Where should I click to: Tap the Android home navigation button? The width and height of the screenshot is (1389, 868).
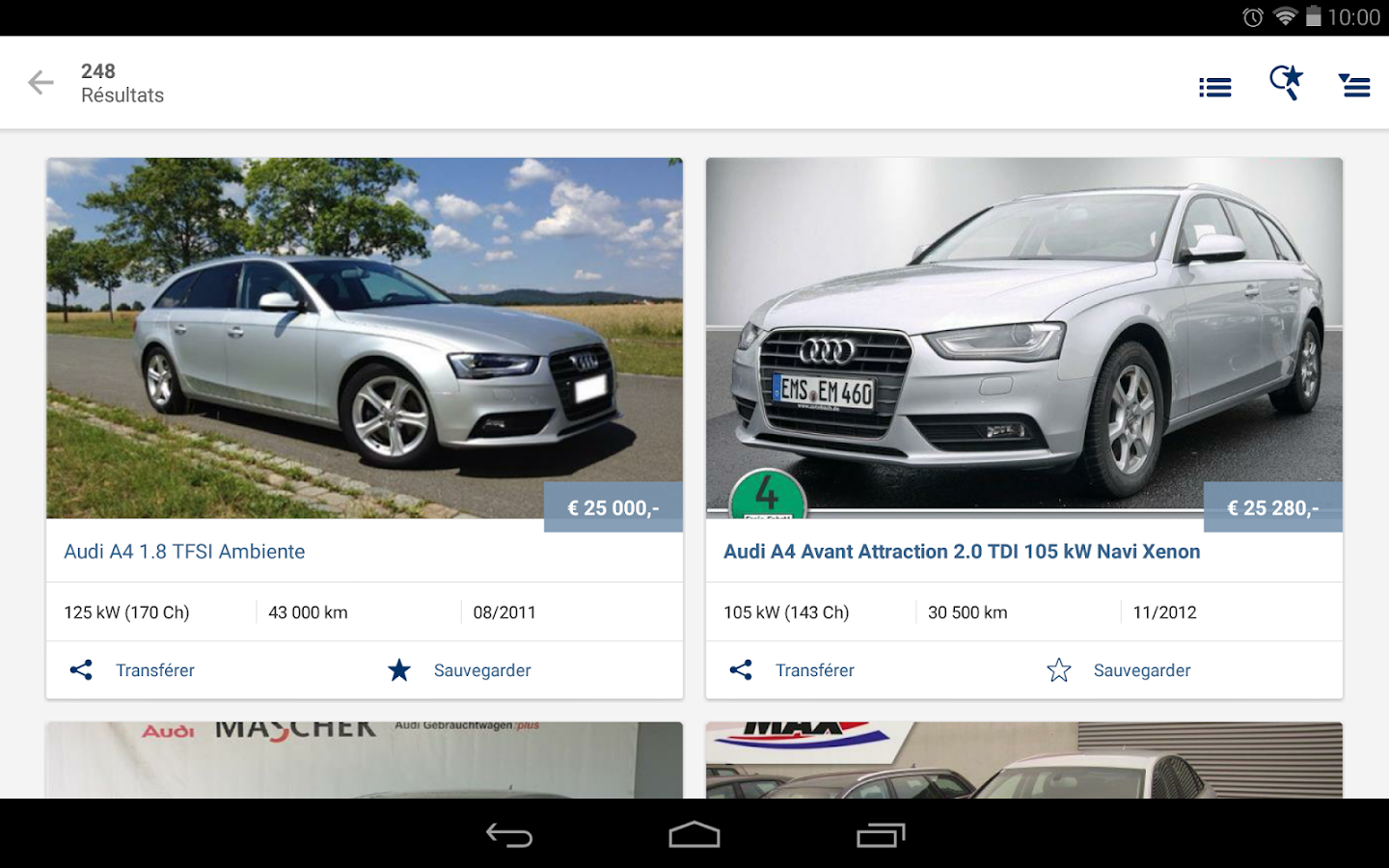694,835
